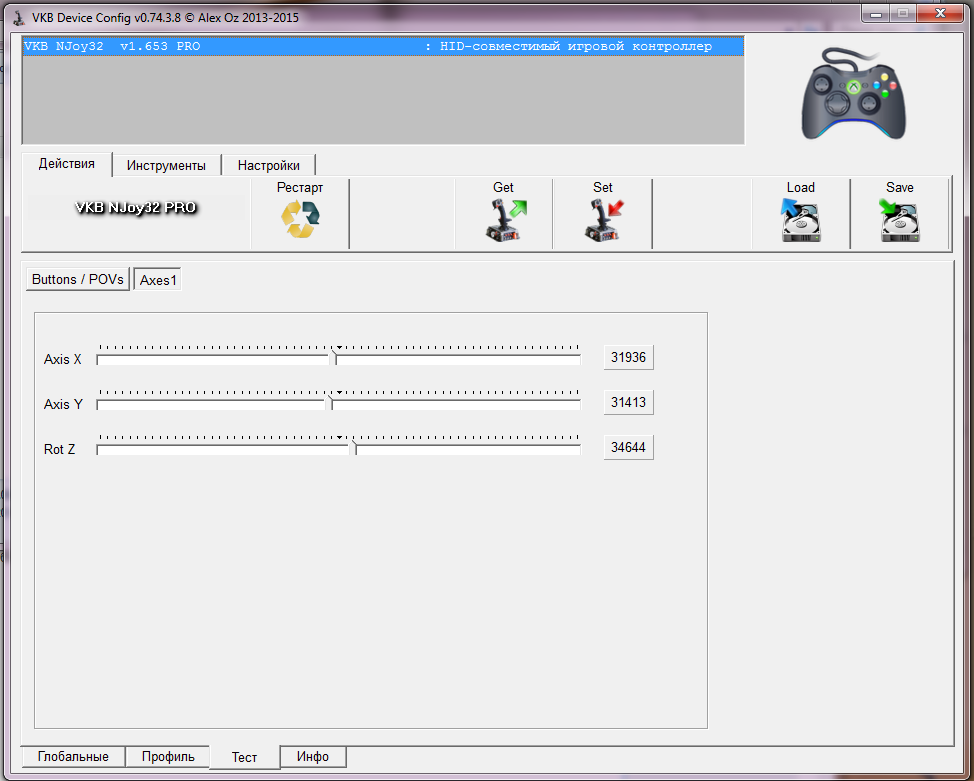Click the Rot Z value 34644
The image size is (974, 781).
628,447
